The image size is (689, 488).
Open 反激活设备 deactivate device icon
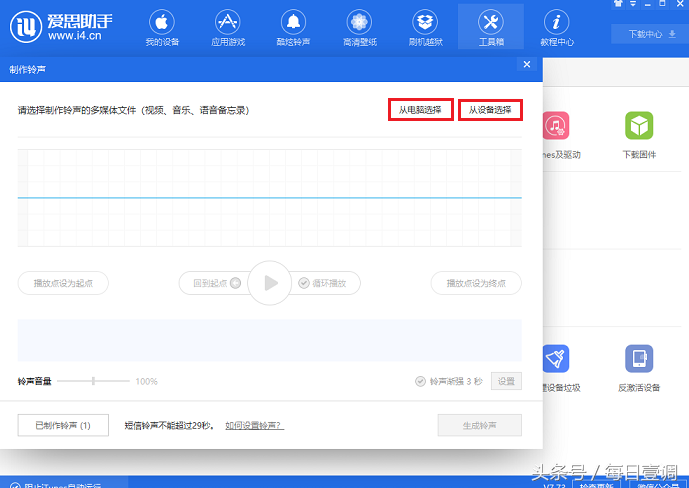(x=639, y=358)
